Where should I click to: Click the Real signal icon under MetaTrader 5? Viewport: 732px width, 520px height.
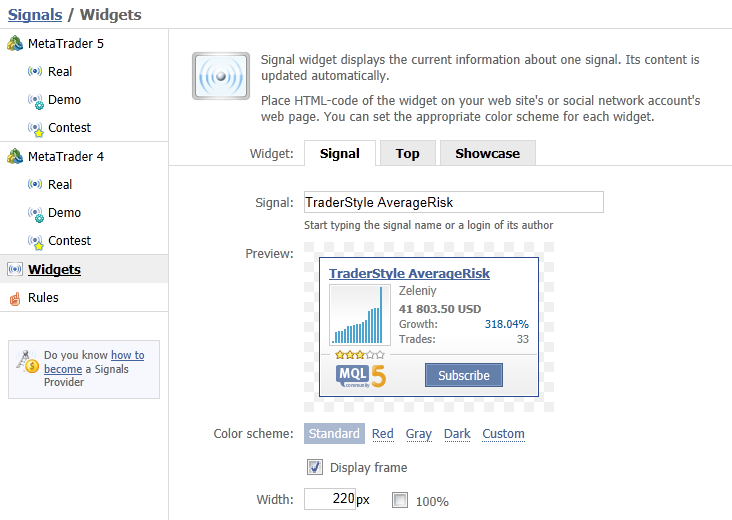pyautogui.click(x=35, y=71)
